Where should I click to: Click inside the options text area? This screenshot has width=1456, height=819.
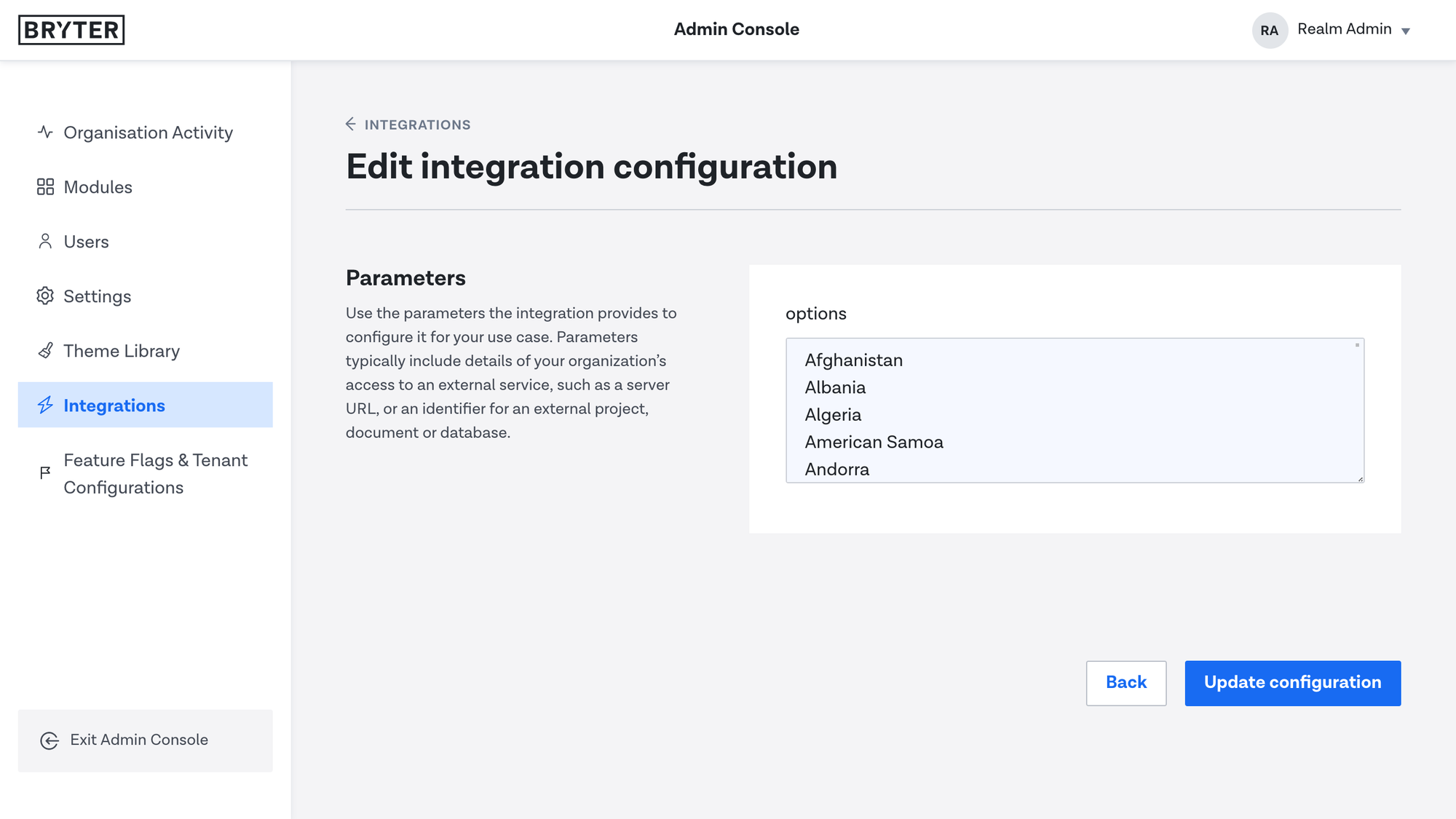tap(1075, 410)
